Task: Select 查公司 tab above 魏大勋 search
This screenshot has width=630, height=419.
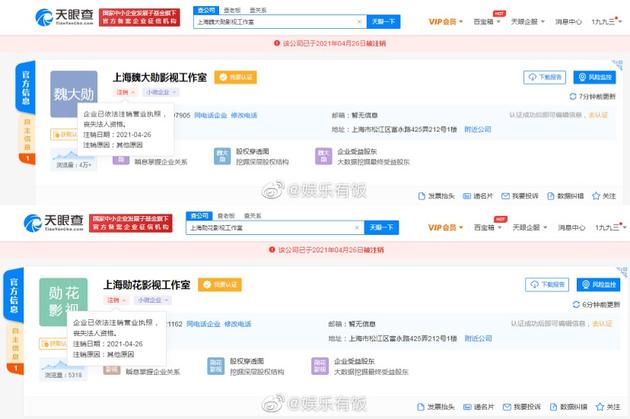Action: tap(206, 10)
